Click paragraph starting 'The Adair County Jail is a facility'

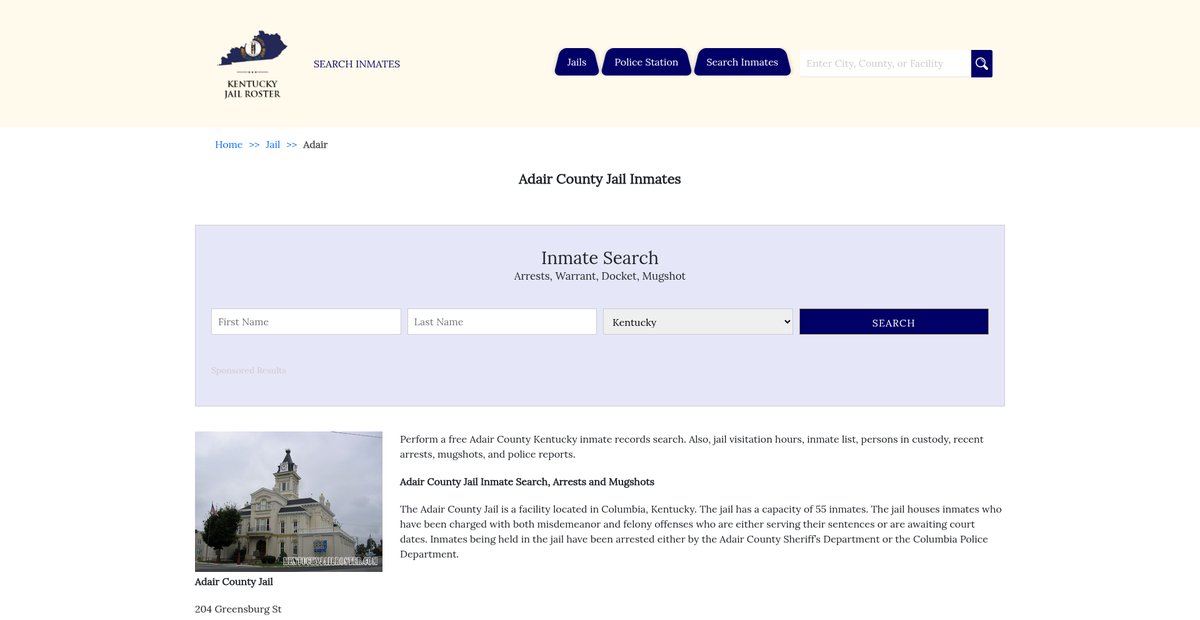coord(701,532)
